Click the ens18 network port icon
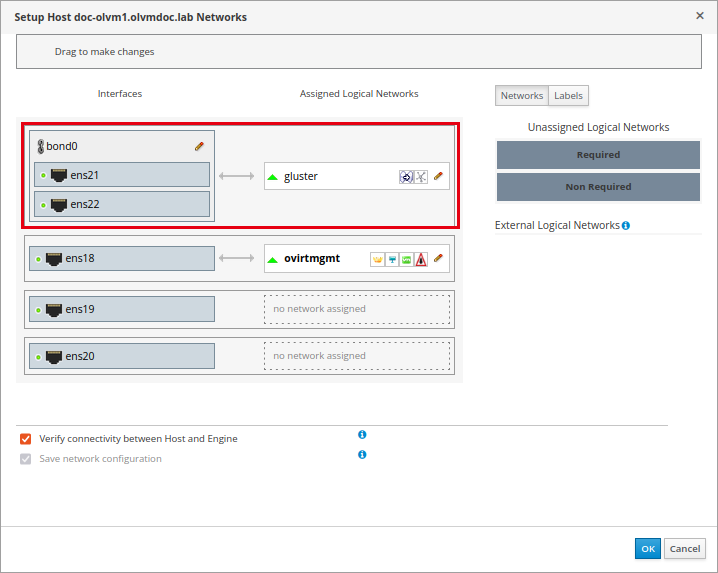 click(54, 259)
